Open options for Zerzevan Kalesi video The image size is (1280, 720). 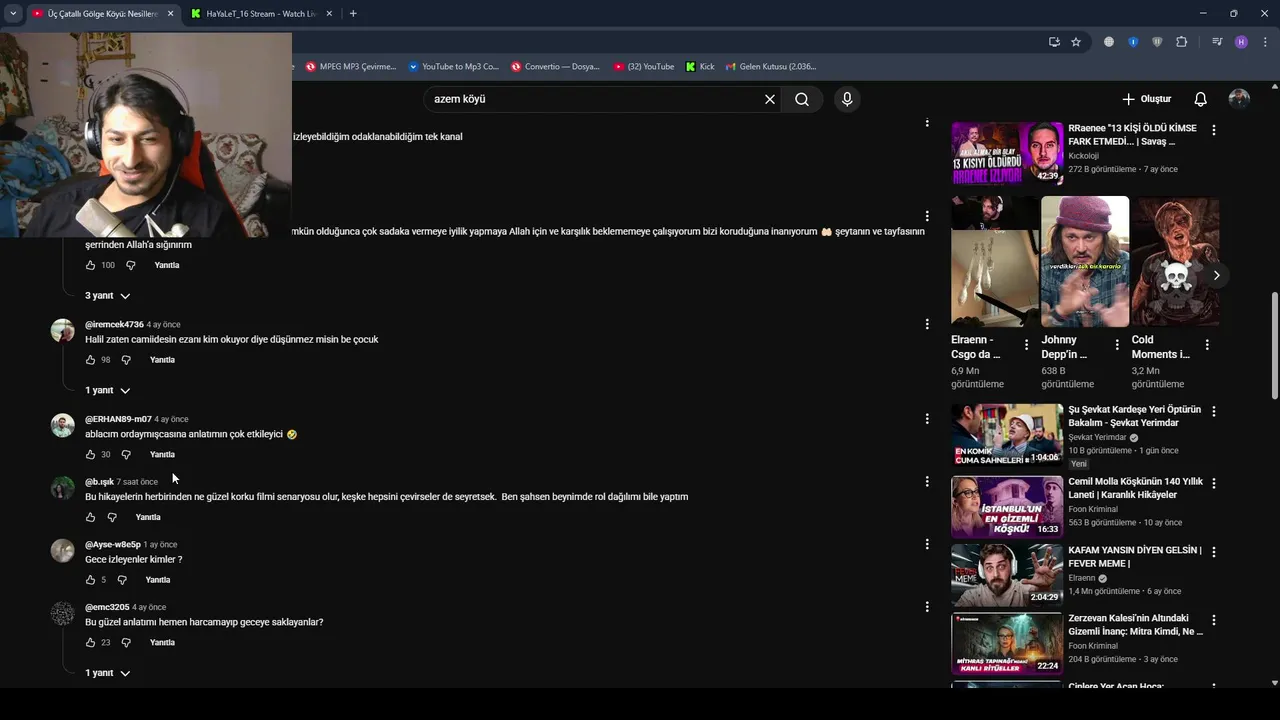[1214, 620]
